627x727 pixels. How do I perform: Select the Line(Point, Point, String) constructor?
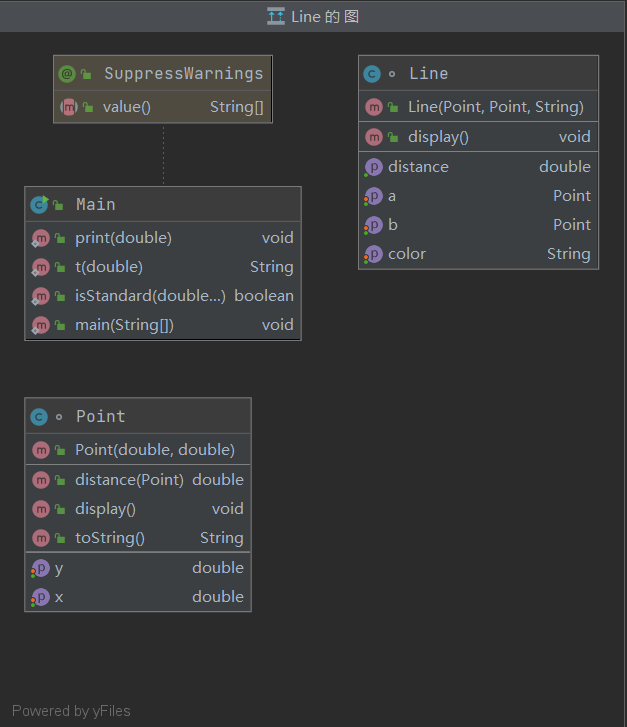[x=478, y=107]
